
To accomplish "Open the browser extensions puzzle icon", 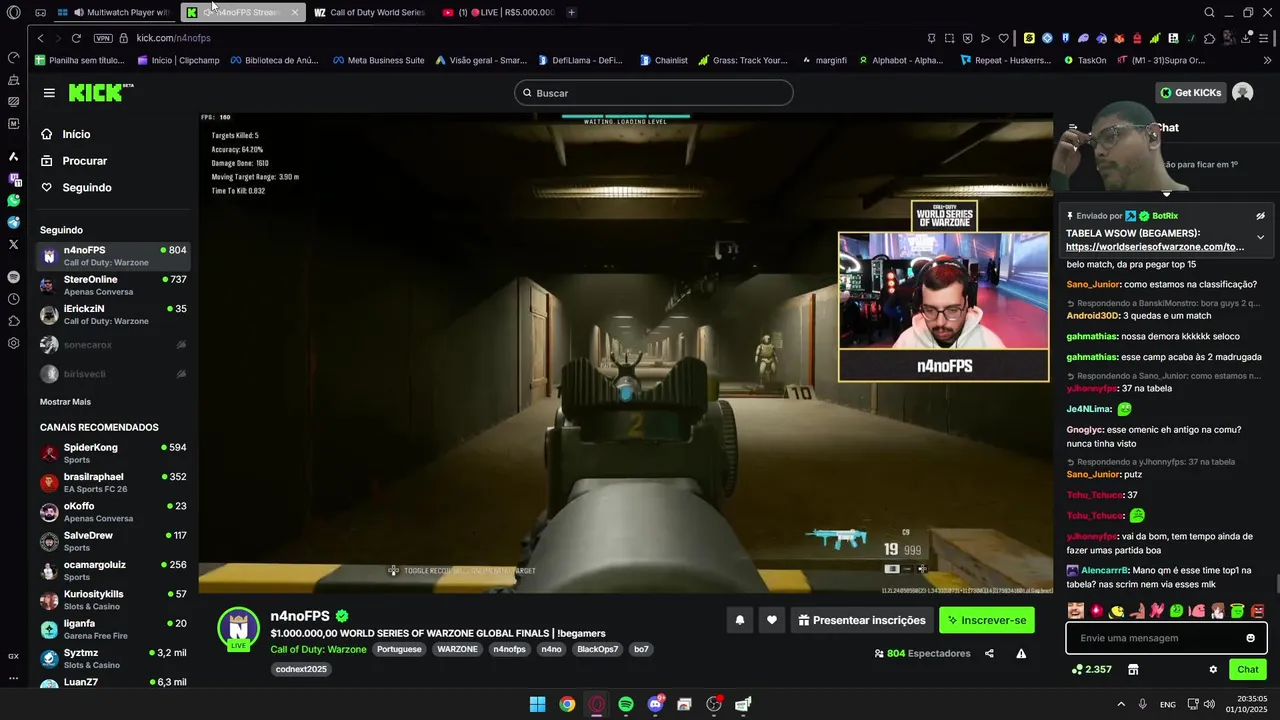I will [x=1209, y=38].
